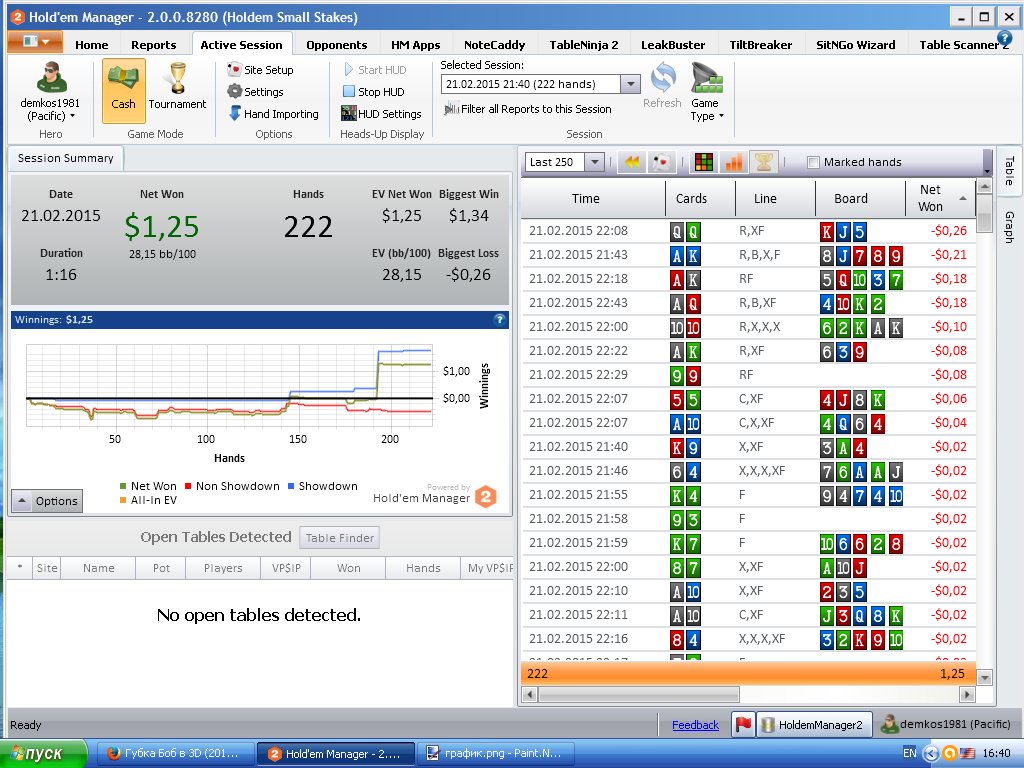1024x768 pixels.
Task: Expand the graph Options button
Action: (x=47, y=501)
